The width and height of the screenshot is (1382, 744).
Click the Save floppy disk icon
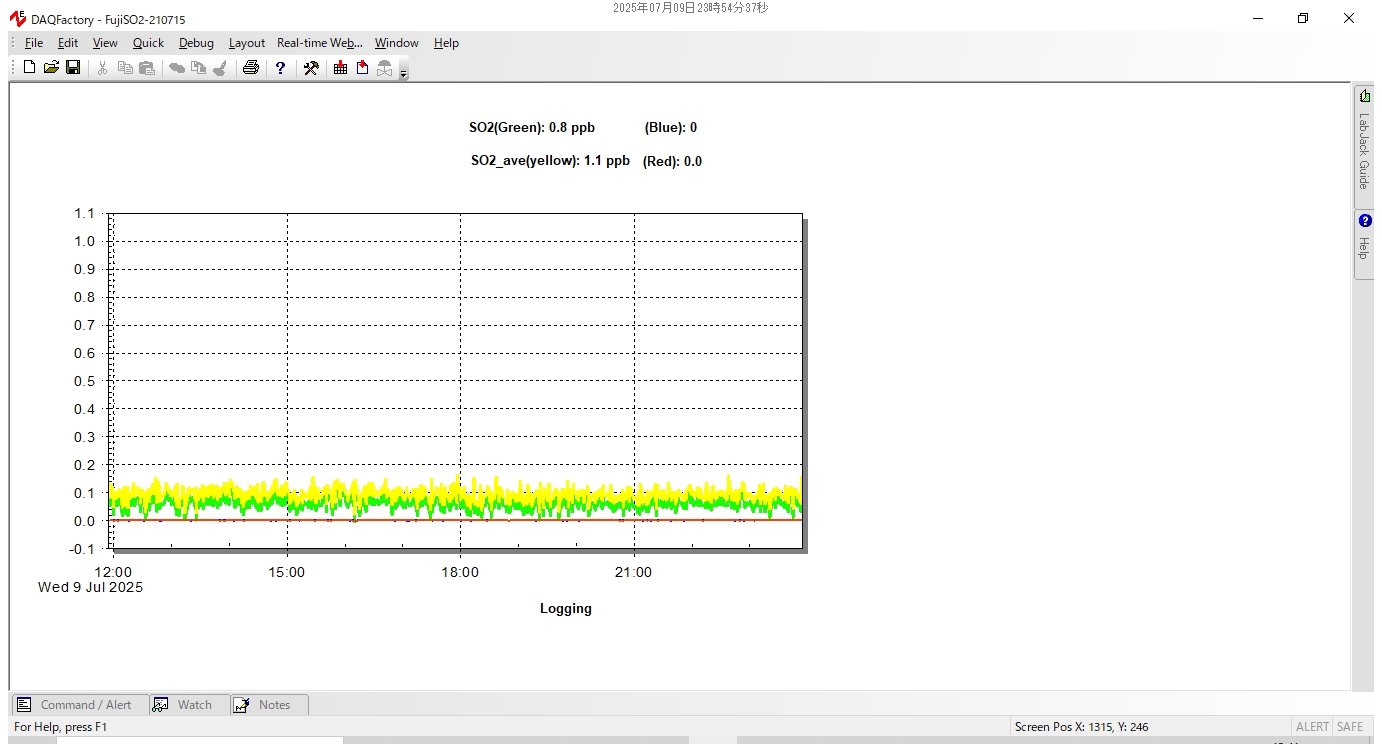(x=73, y=68)
